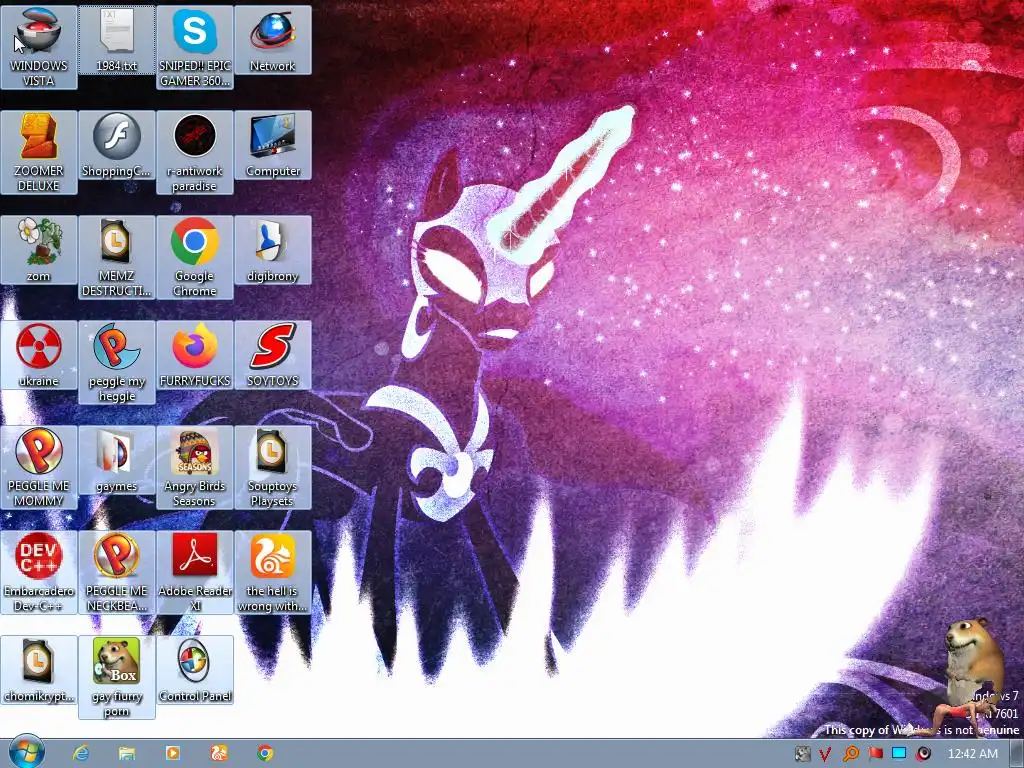Click the Skype-logo SNIPED!! EPIC GAMER shortcut
Viewport: 1024px width, 768px height.
[x=195, y=47]
